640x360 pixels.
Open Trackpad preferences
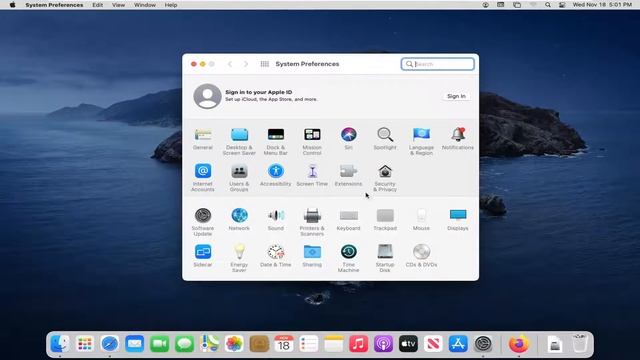385,220
